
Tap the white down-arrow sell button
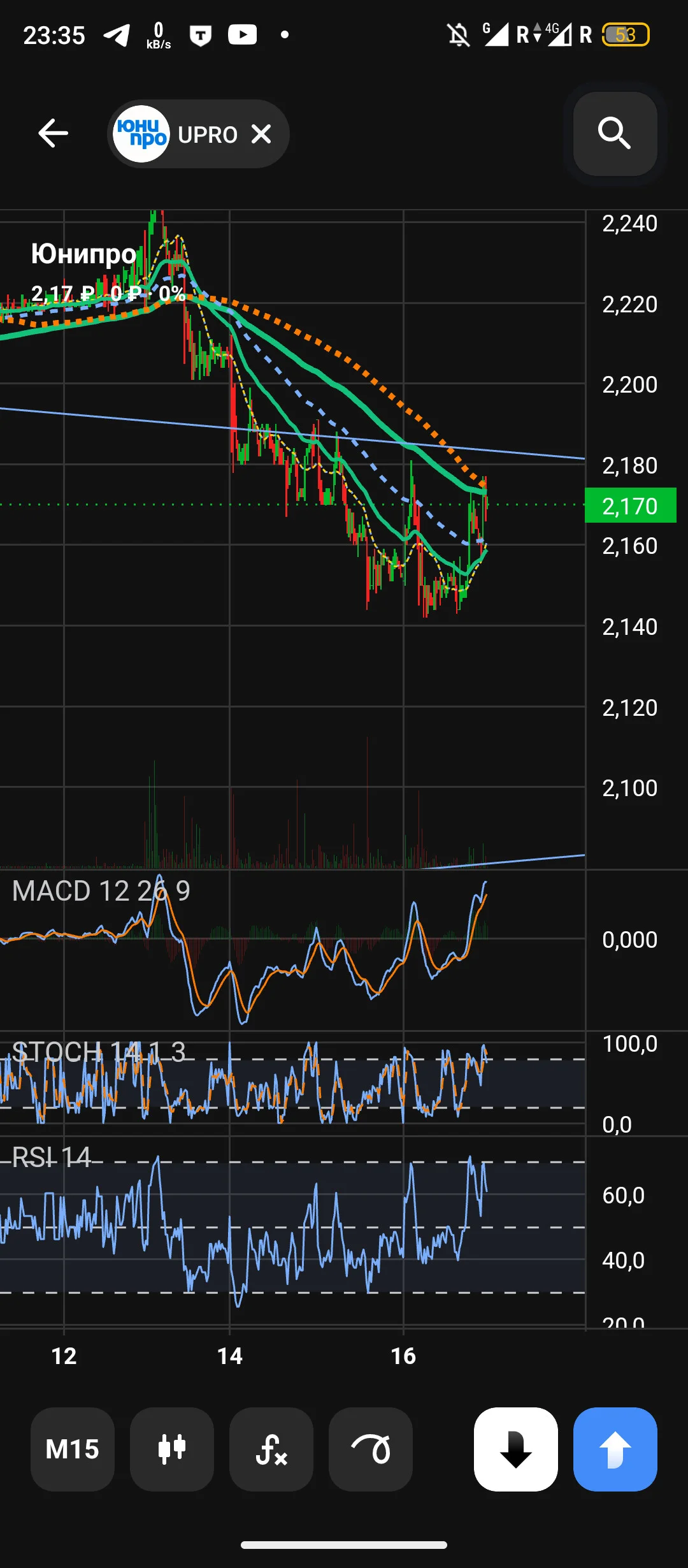(516, 1449)
